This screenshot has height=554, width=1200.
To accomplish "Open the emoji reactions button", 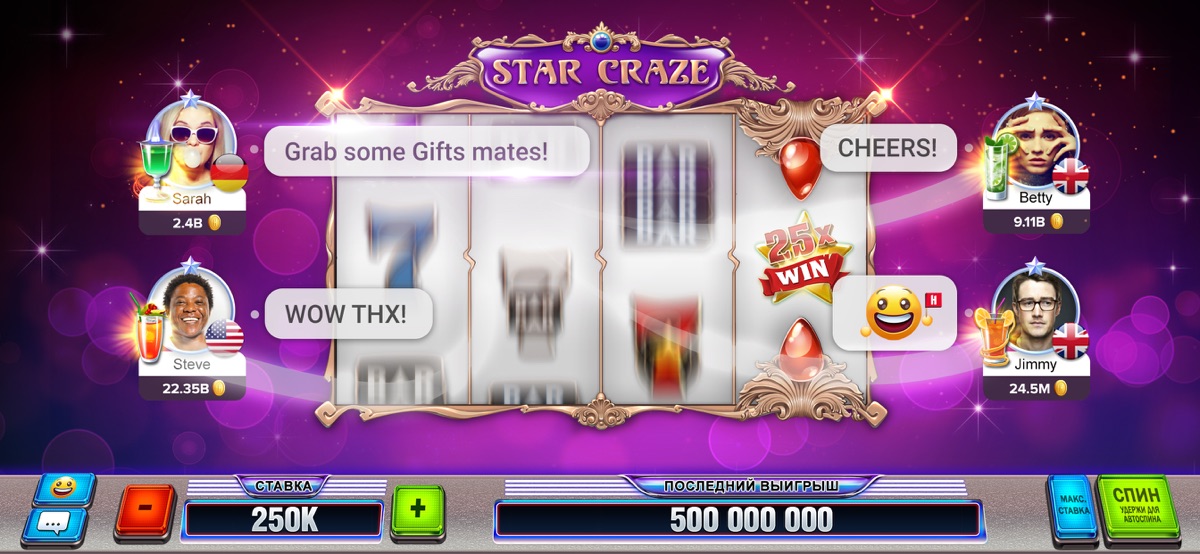I will point(64,489).
